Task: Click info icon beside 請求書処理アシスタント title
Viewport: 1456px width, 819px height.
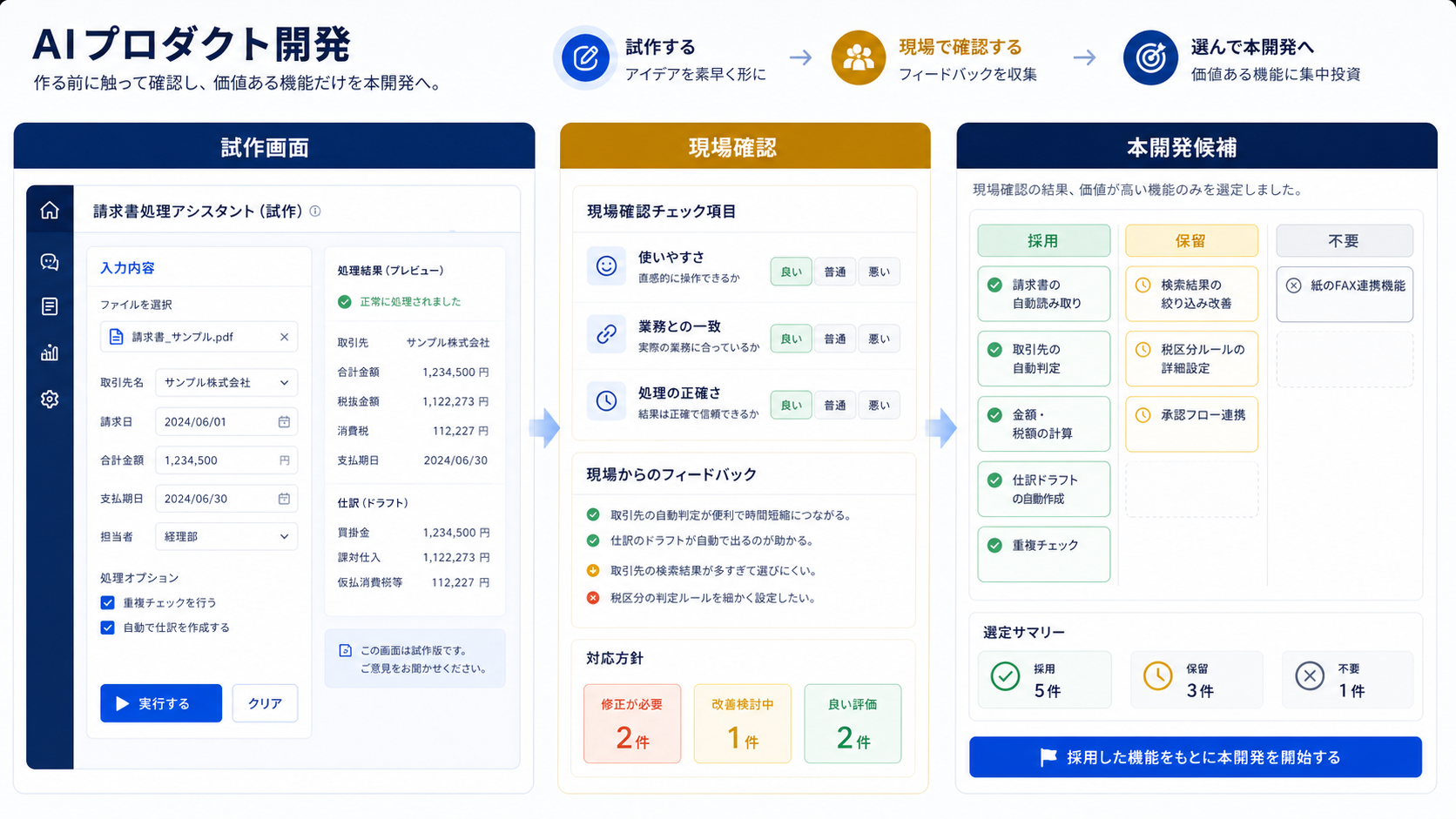Action: [315, 211]
